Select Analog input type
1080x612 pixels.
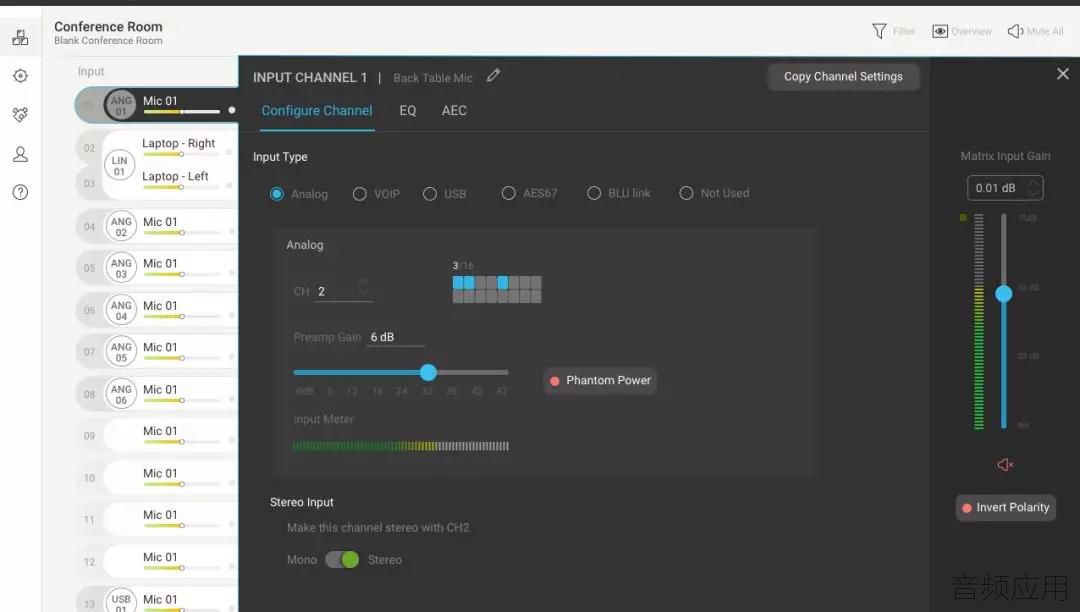click(x=277, y=194)
